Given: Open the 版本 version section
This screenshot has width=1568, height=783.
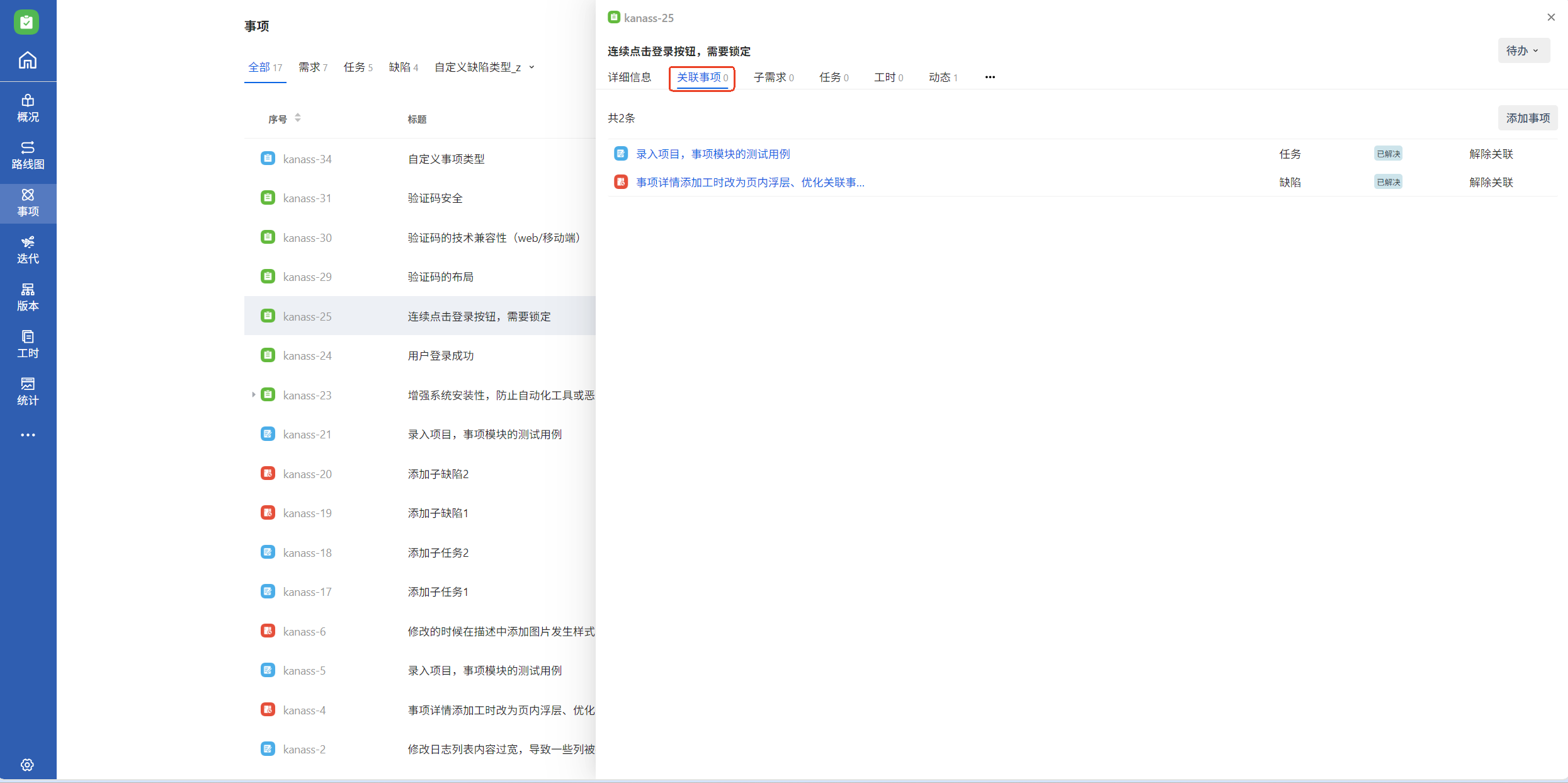Looking at the screenshot, I should pyautogui.click(x=28, y=297).
